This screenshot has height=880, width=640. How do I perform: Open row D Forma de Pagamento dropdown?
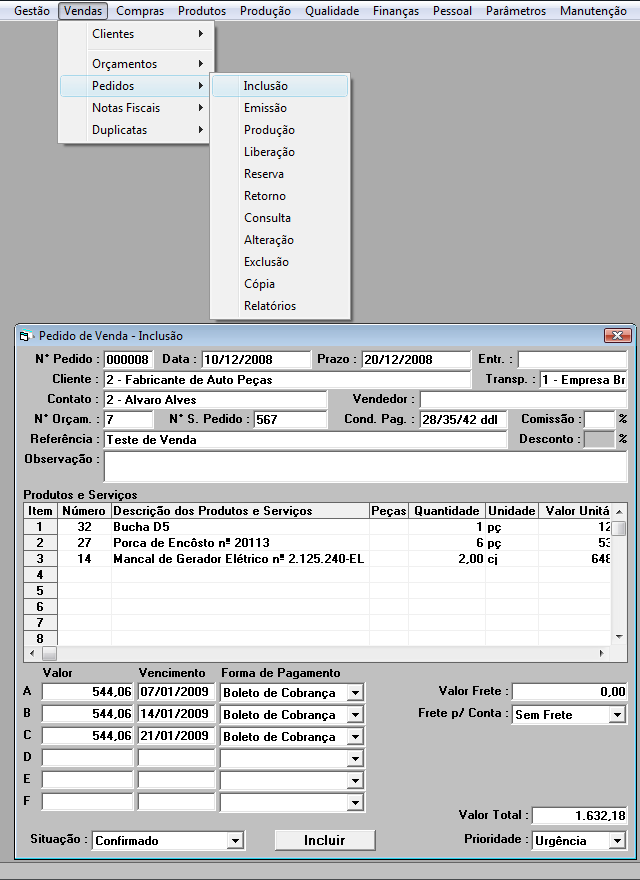(x=355, y=759)
